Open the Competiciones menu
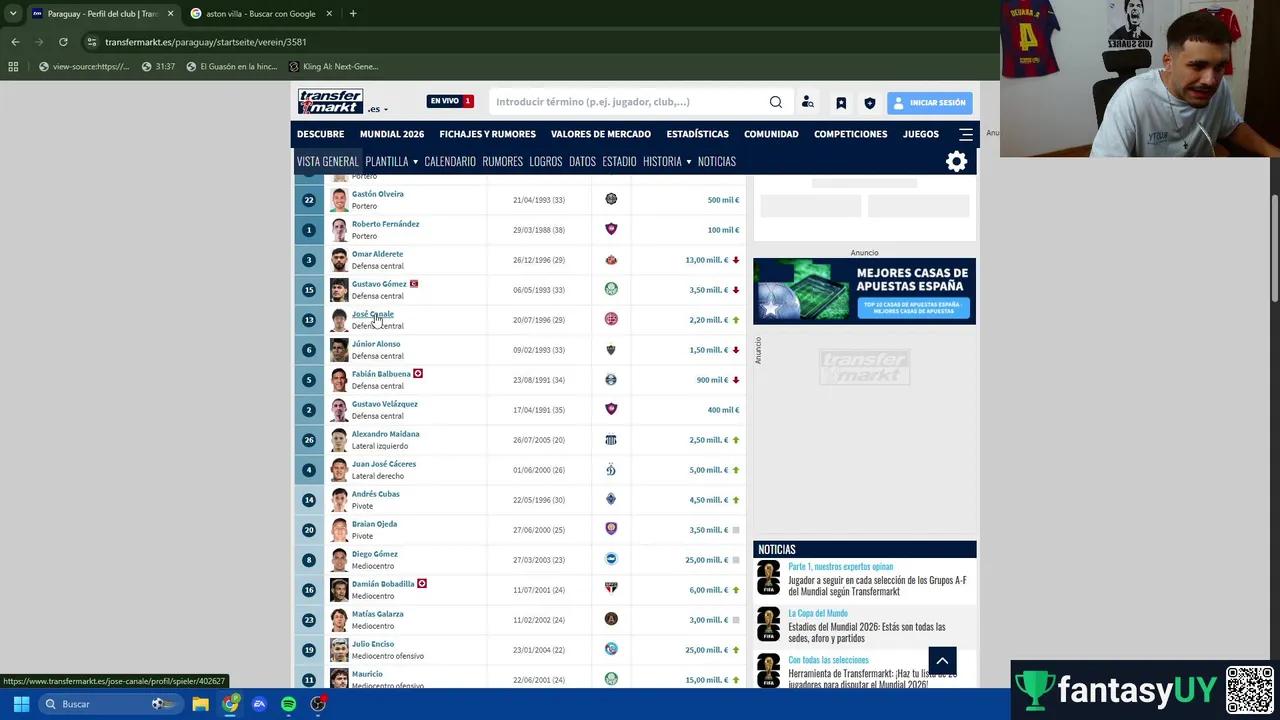1280x720 pixels. coord(851,134)
